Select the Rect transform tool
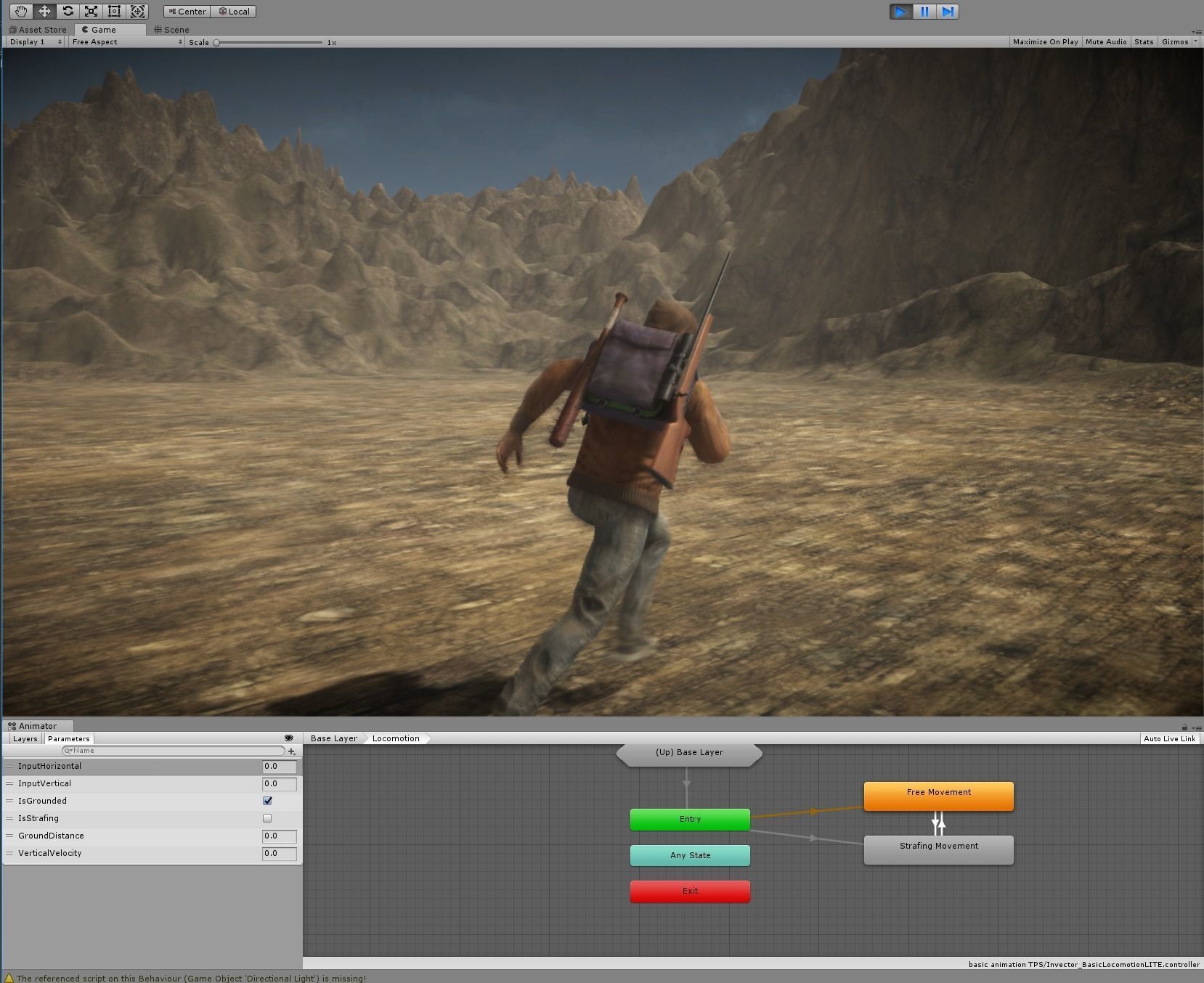The height and width of the screenshot is (983, 1204). coord(114,12)
